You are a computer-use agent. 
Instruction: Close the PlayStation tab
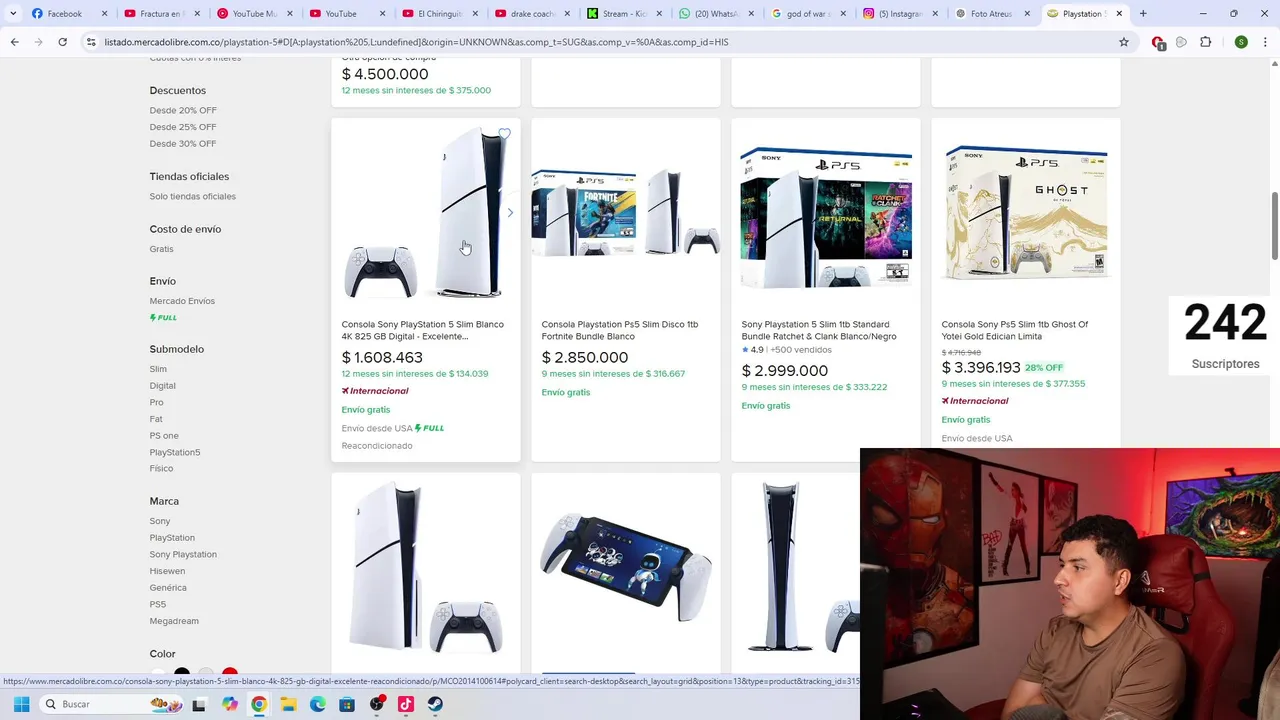1119,14
